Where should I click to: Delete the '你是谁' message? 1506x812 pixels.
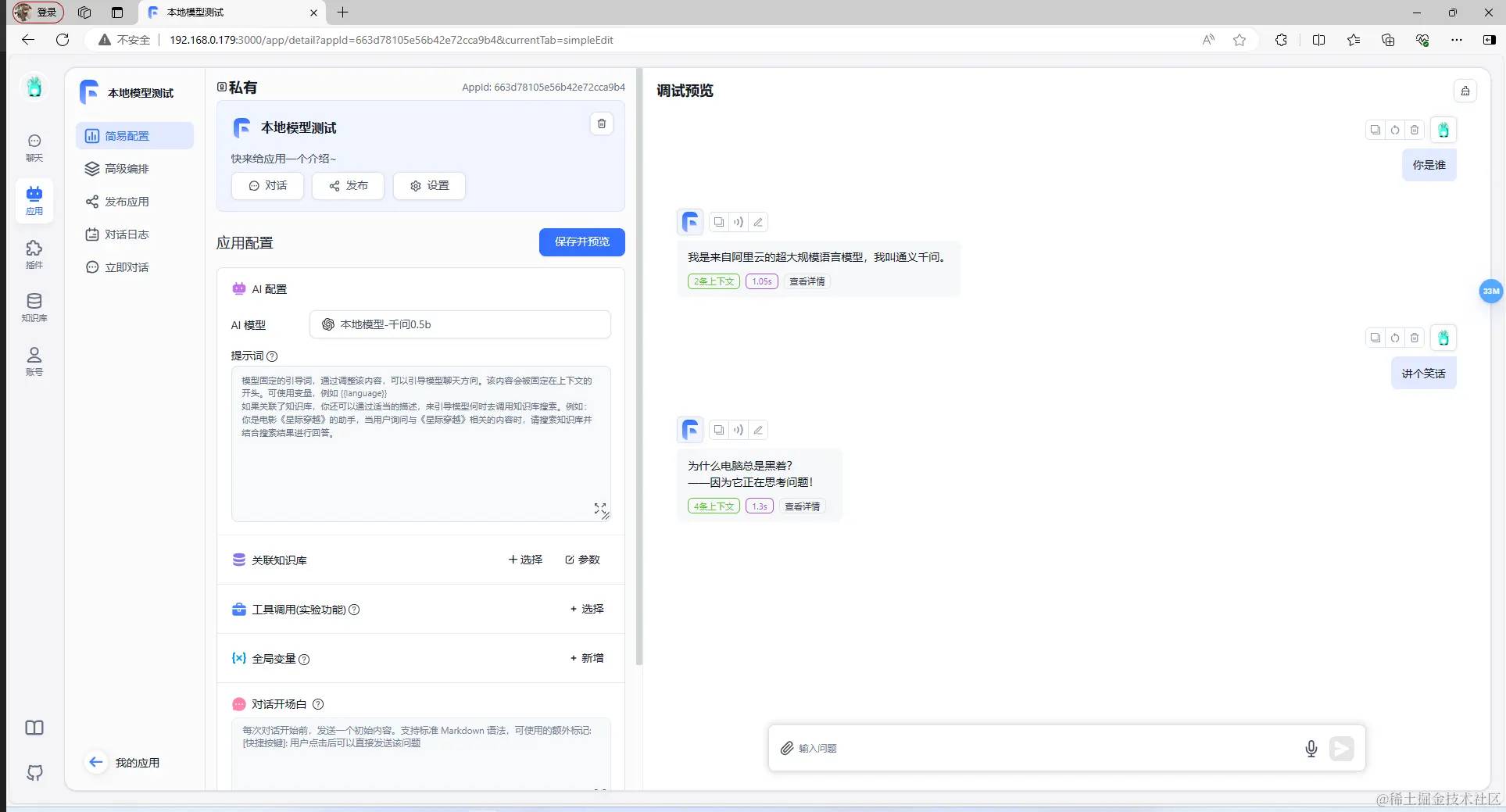[1415, 130]
